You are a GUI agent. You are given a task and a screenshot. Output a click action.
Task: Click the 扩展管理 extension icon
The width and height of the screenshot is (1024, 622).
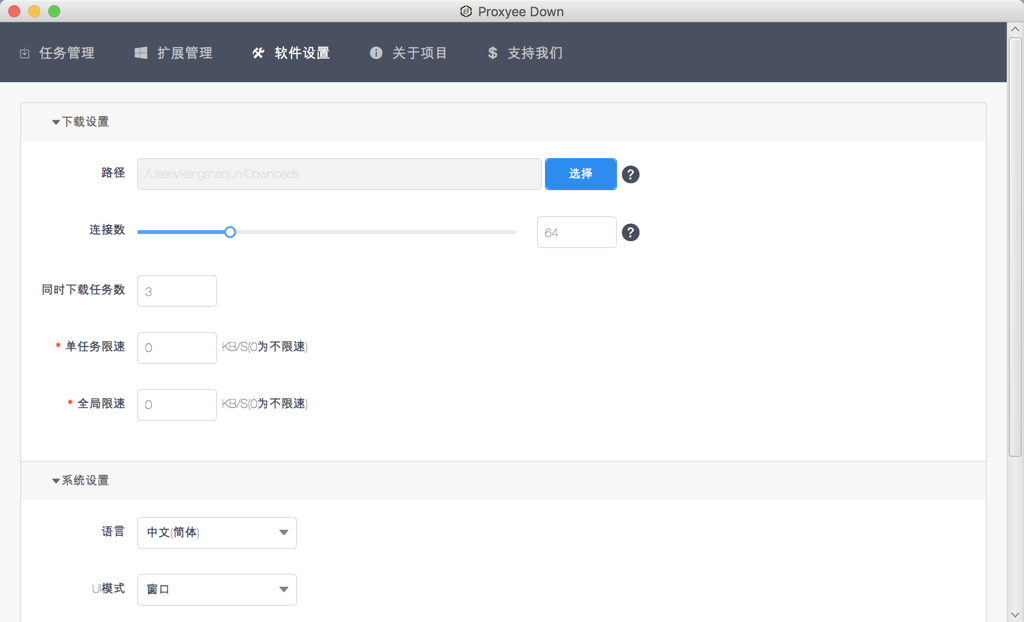(x=140, y=53)
